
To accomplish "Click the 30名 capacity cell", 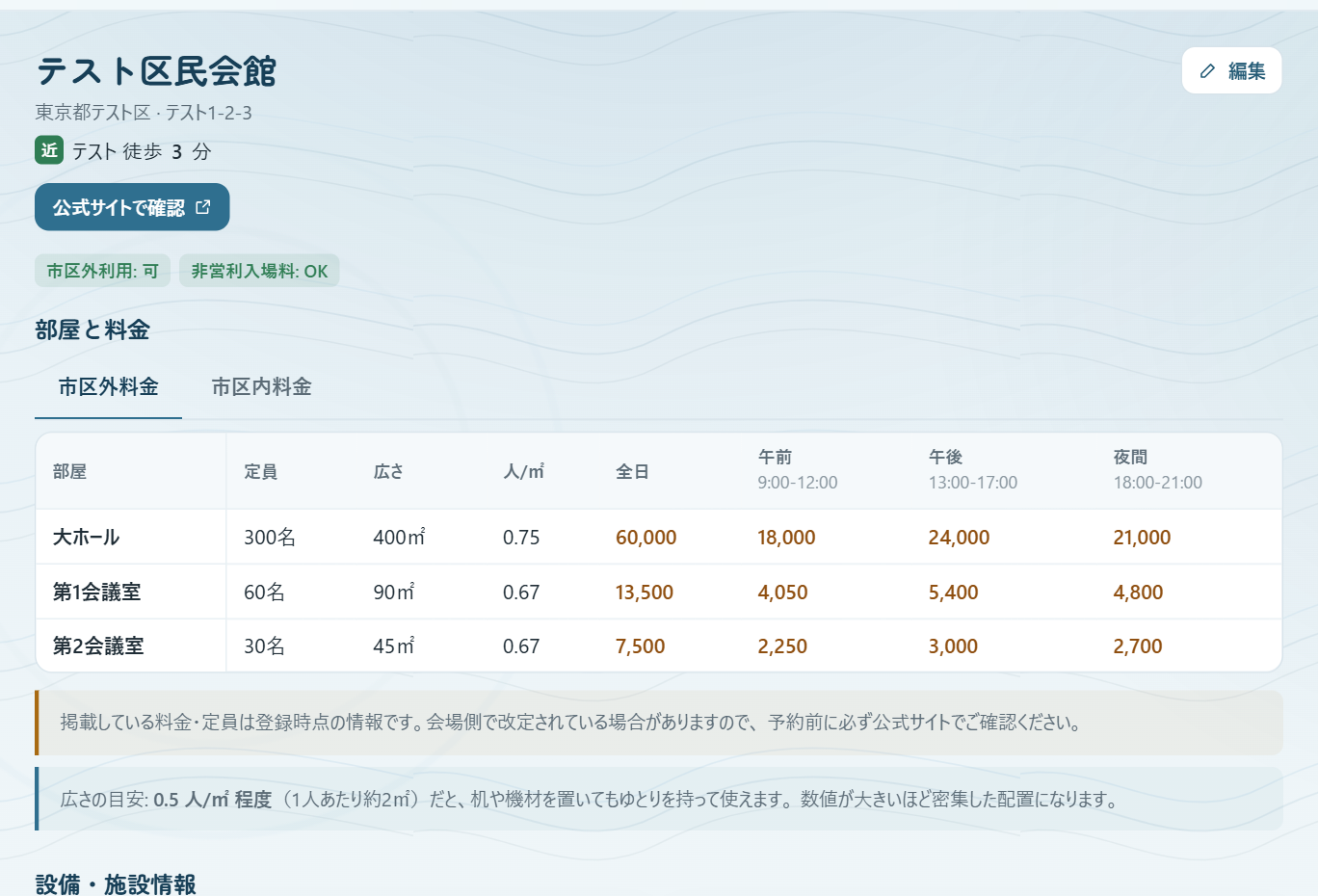I will point(264,646).
